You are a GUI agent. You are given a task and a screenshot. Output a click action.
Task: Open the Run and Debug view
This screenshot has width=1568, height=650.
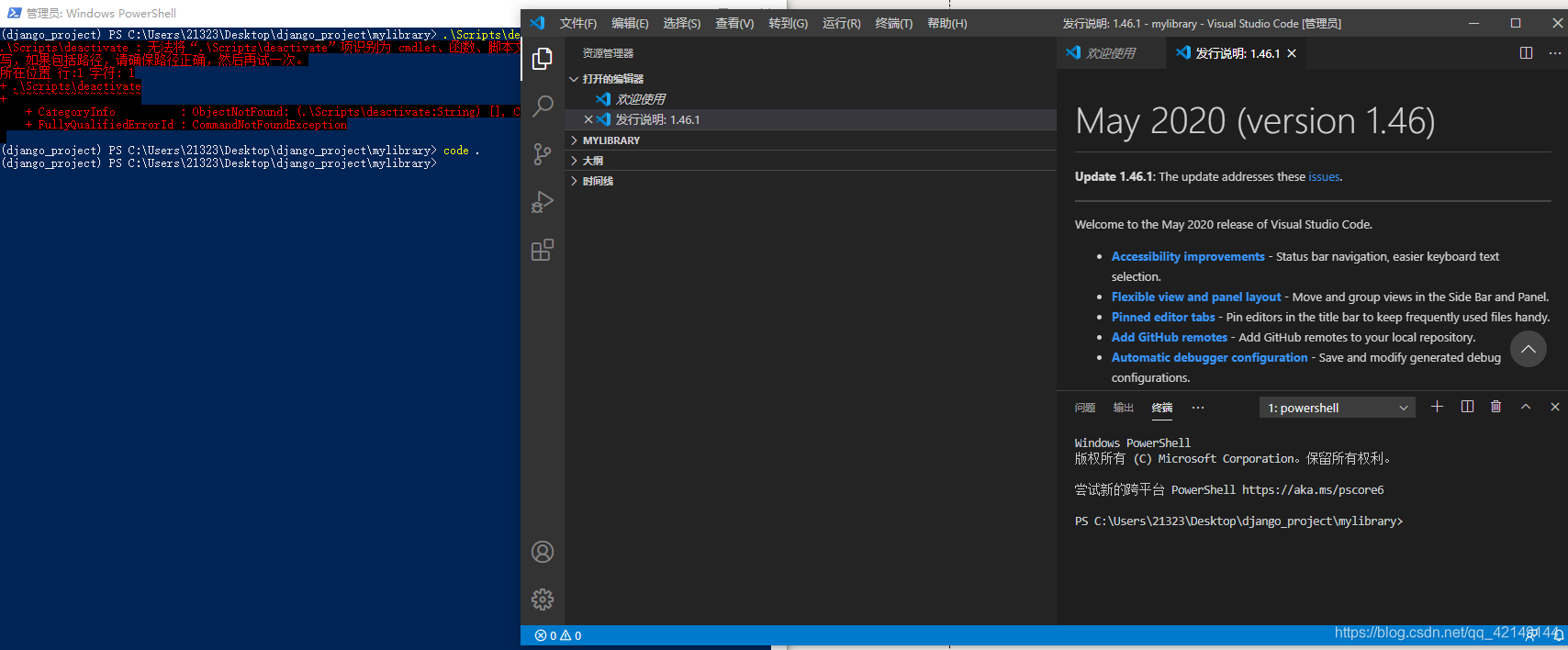click(543, 202)
